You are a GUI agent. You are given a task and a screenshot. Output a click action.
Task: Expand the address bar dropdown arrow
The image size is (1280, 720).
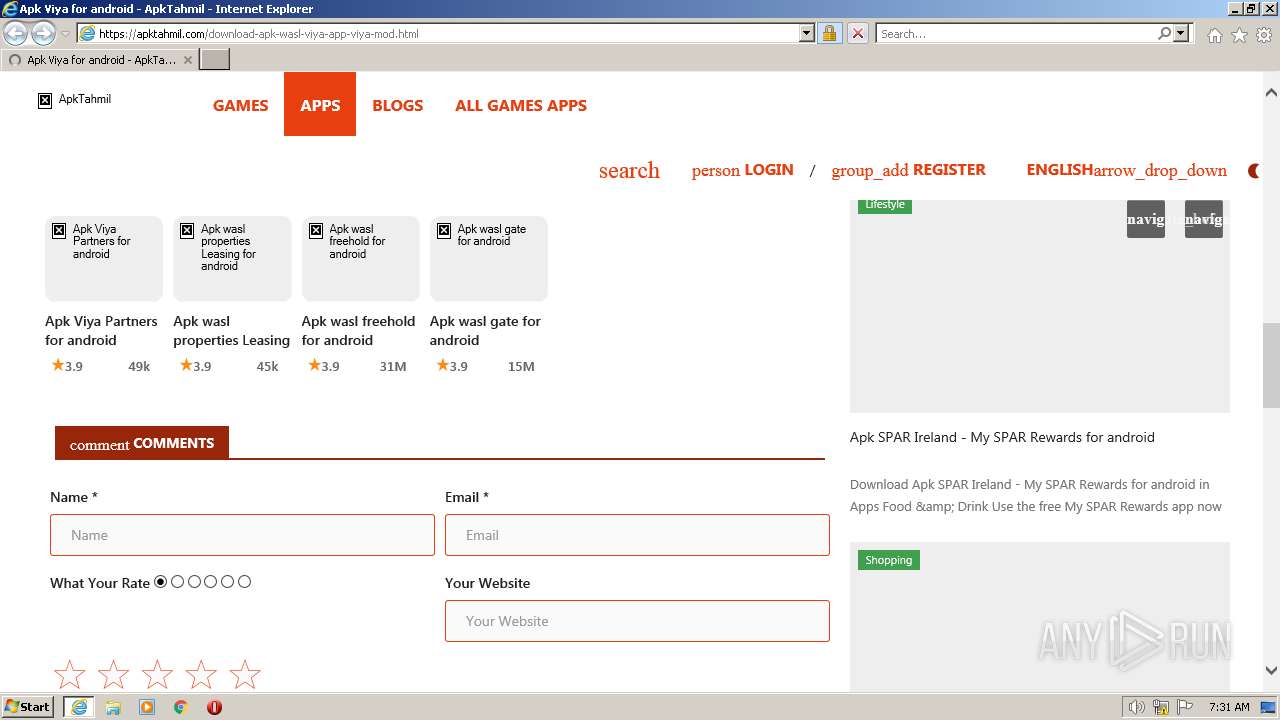pyautogui.click(x=807, y=33)
